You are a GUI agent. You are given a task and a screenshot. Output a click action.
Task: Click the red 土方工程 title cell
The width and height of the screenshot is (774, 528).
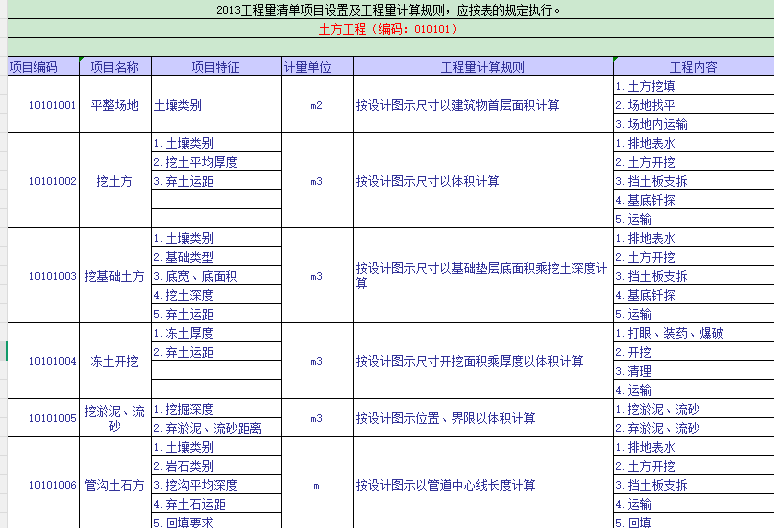(390, 29)
